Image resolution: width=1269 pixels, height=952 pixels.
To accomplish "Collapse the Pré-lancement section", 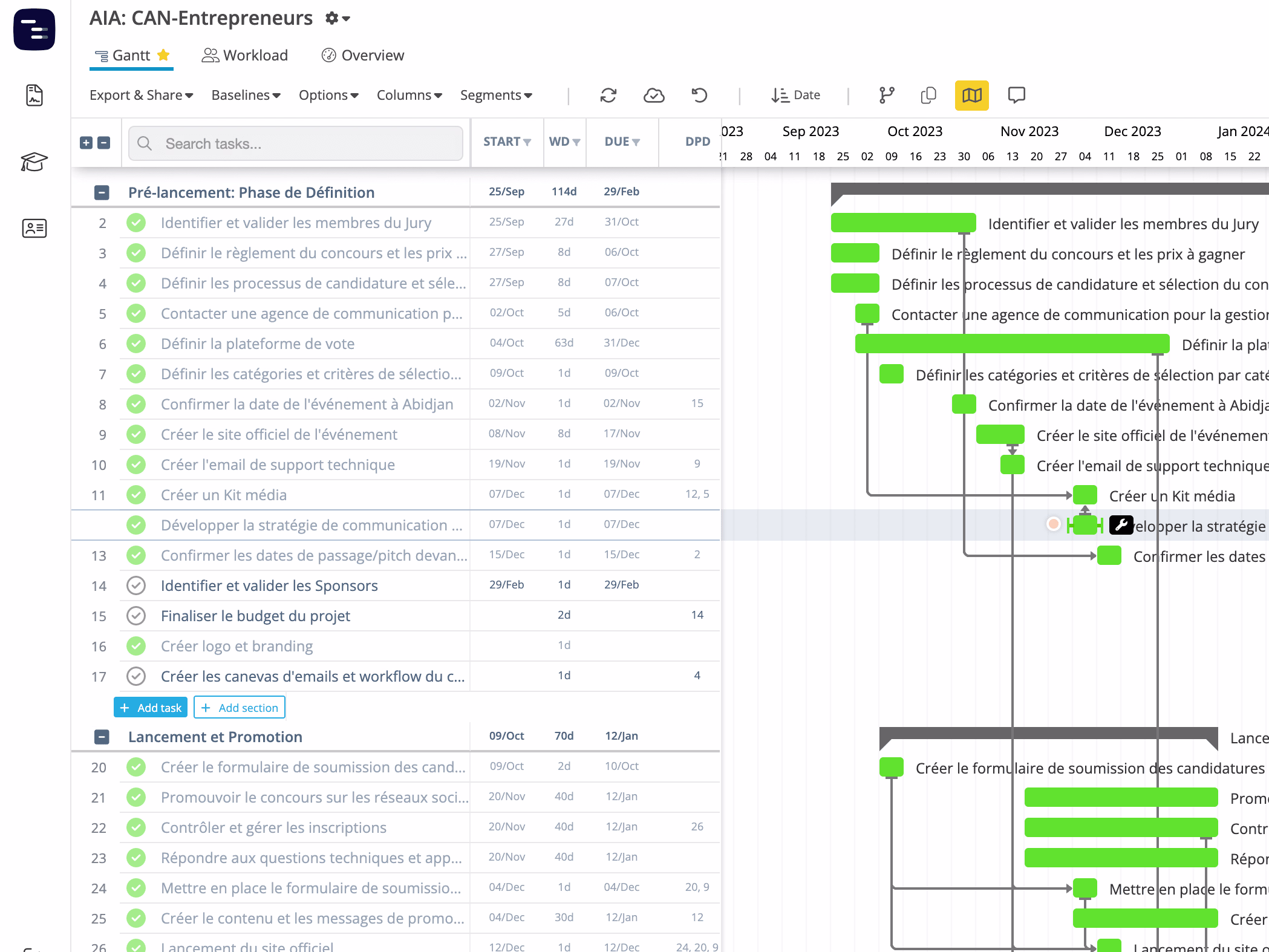I will 102,192.
